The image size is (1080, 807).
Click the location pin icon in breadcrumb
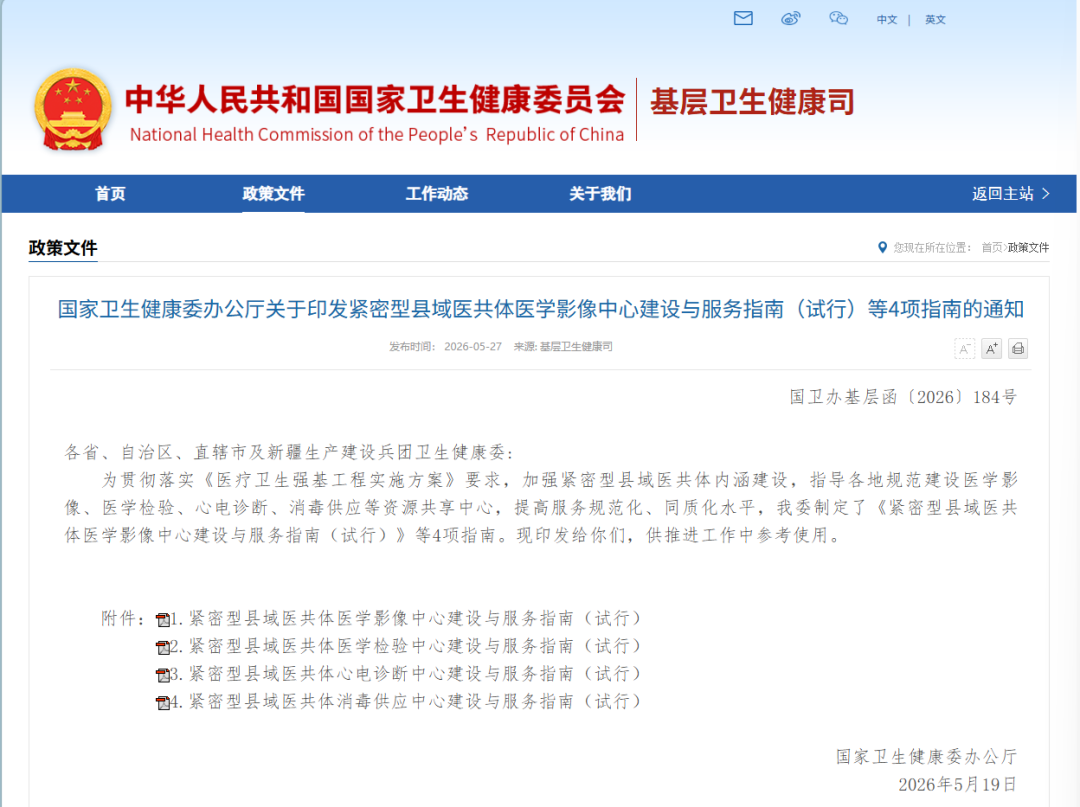pyautogui.click(x=882, y=247)
